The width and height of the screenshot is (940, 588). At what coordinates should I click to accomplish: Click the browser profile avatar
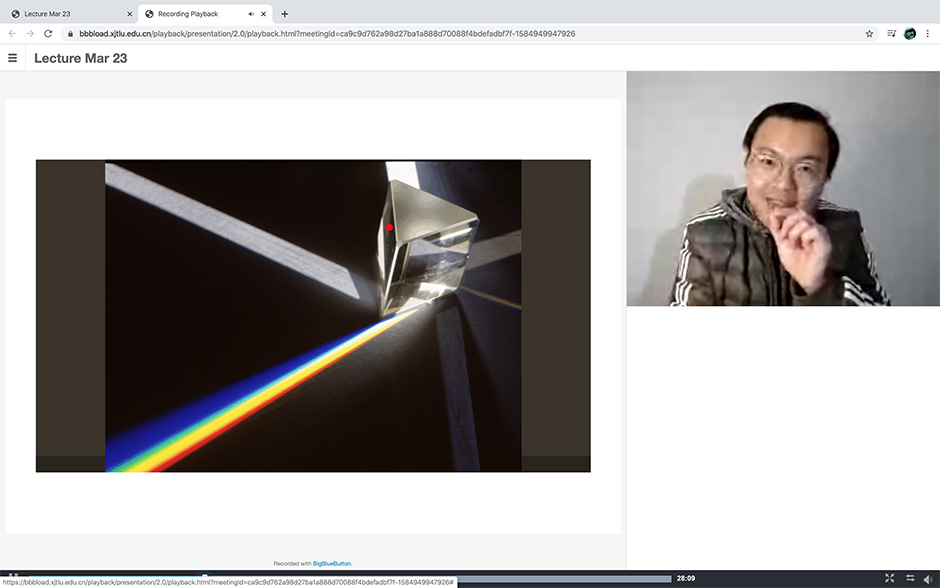(910, 33)
